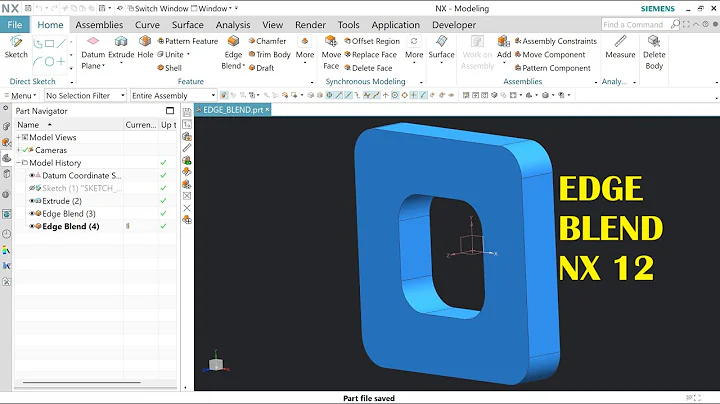Click the Shell command
Viewport: 720px width, 404px height.
pyautogui.click(x=169, y=68)
